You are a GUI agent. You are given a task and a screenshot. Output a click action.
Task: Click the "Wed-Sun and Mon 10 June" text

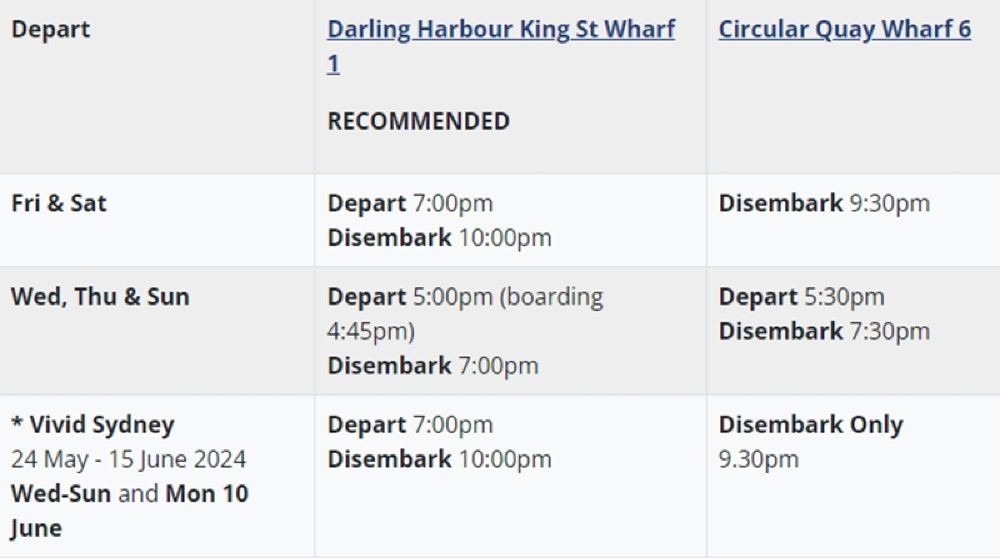click(129, 510)
